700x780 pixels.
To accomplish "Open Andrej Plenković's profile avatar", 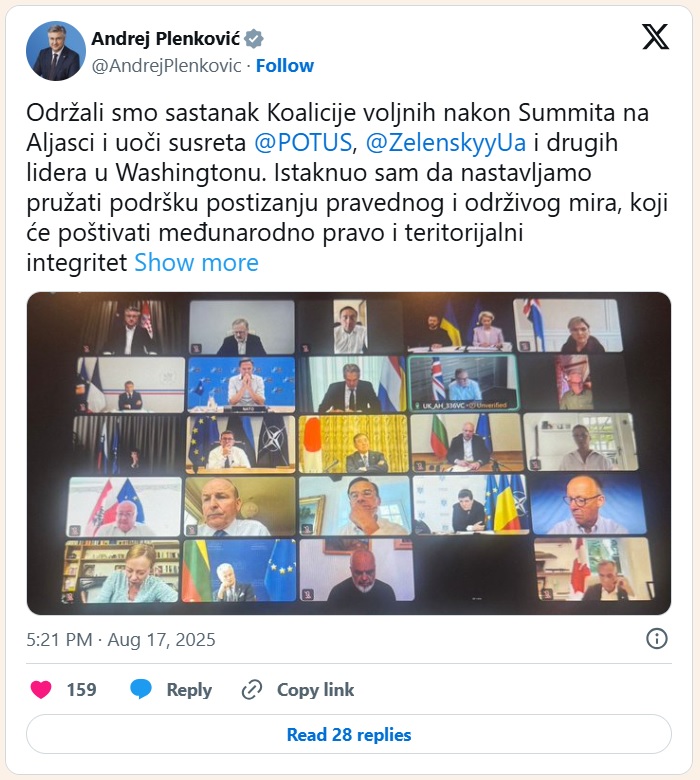I will tap(56, 51).
